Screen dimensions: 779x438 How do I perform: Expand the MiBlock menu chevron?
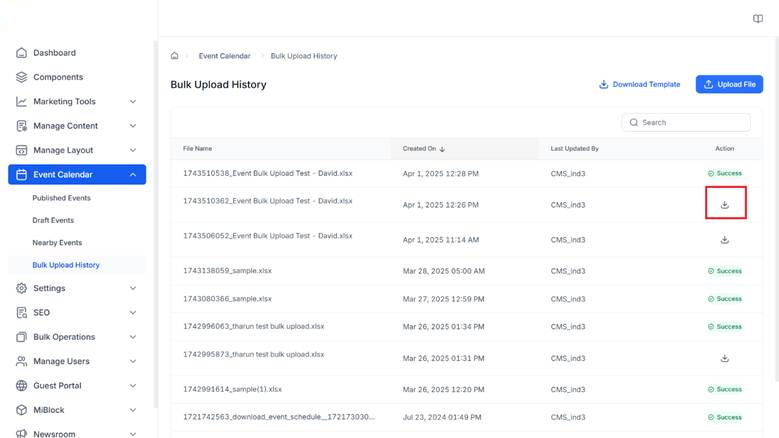pos(133,410)
